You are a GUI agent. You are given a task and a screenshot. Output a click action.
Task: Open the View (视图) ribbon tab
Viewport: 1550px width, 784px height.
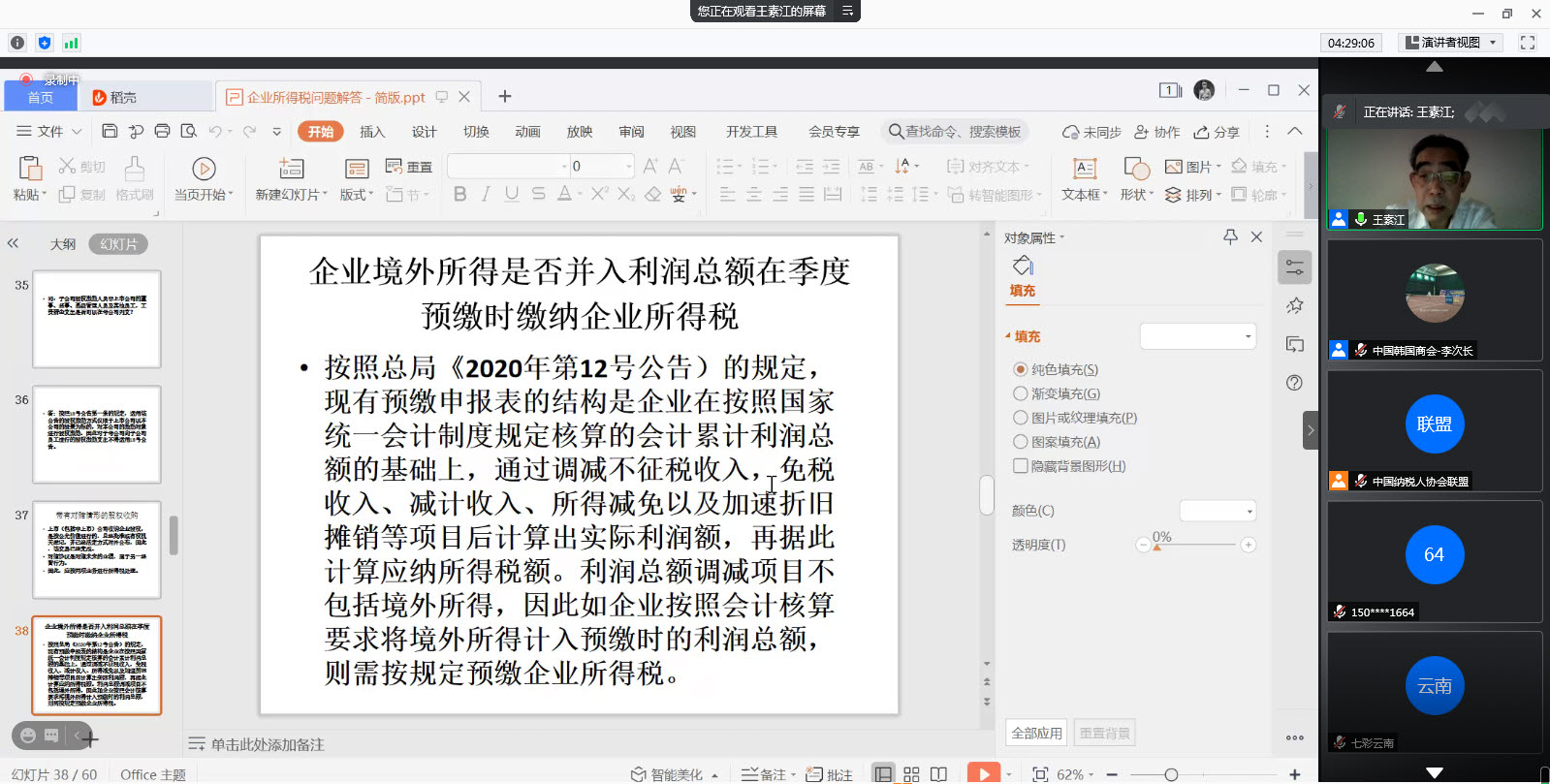point(683,132)
